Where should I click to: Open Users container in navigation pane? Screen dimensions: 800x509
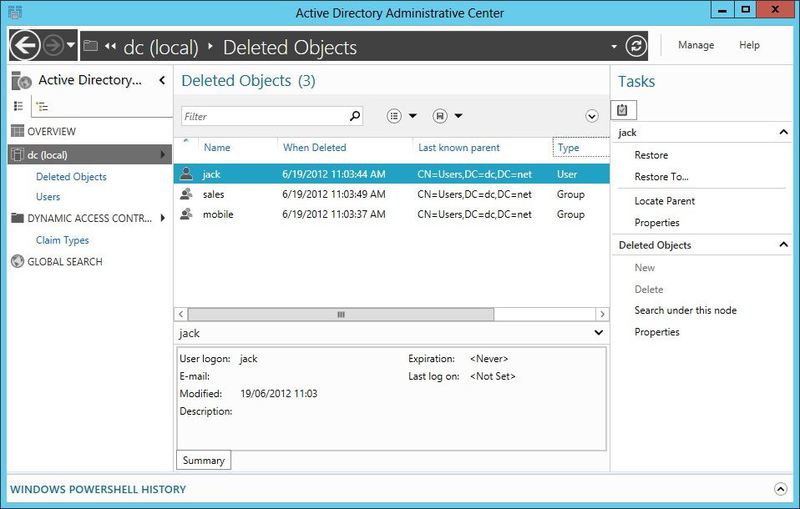click(x=48, y=197)
